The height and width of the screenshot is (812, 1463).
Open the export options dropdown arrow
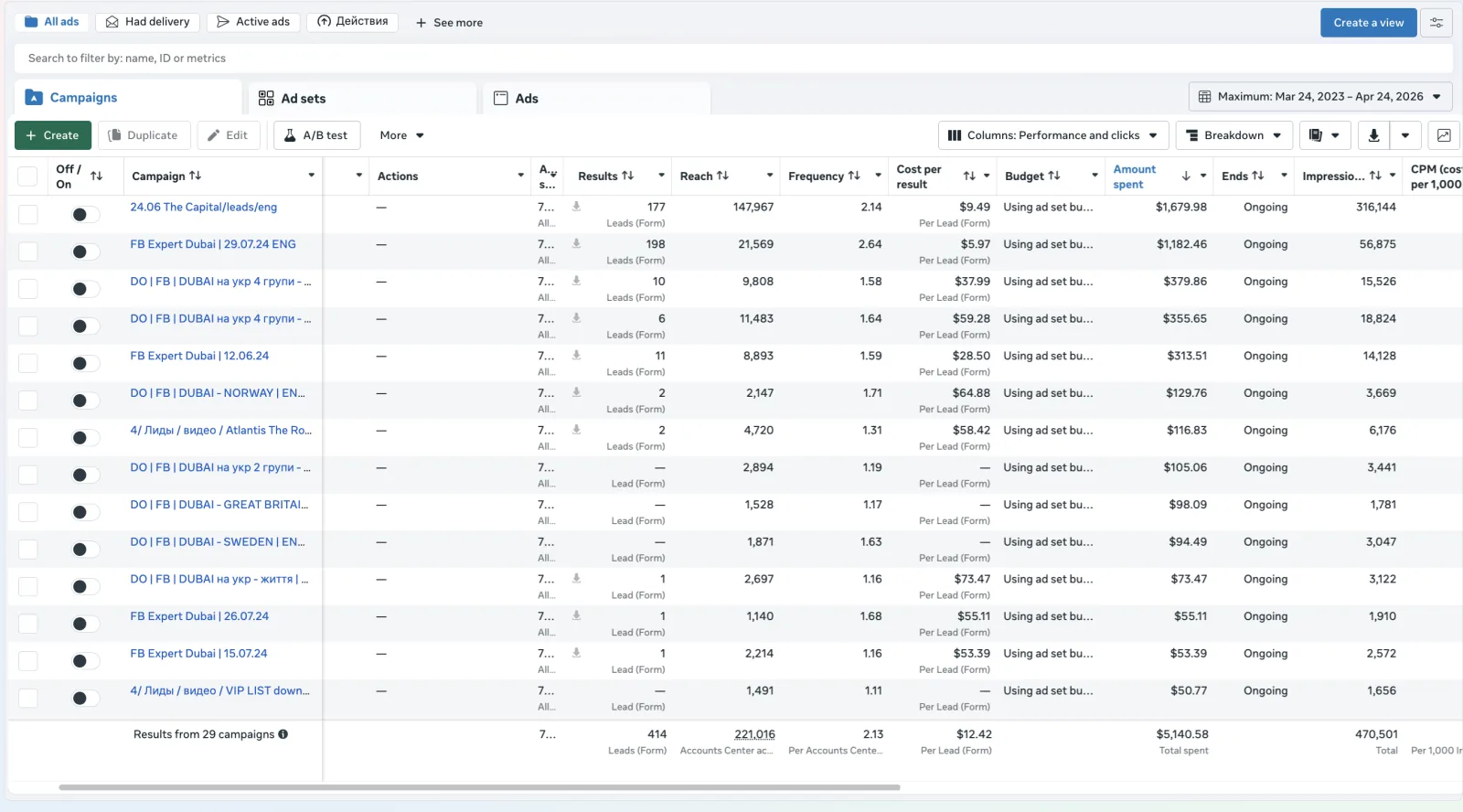[x=1405, y=135]
